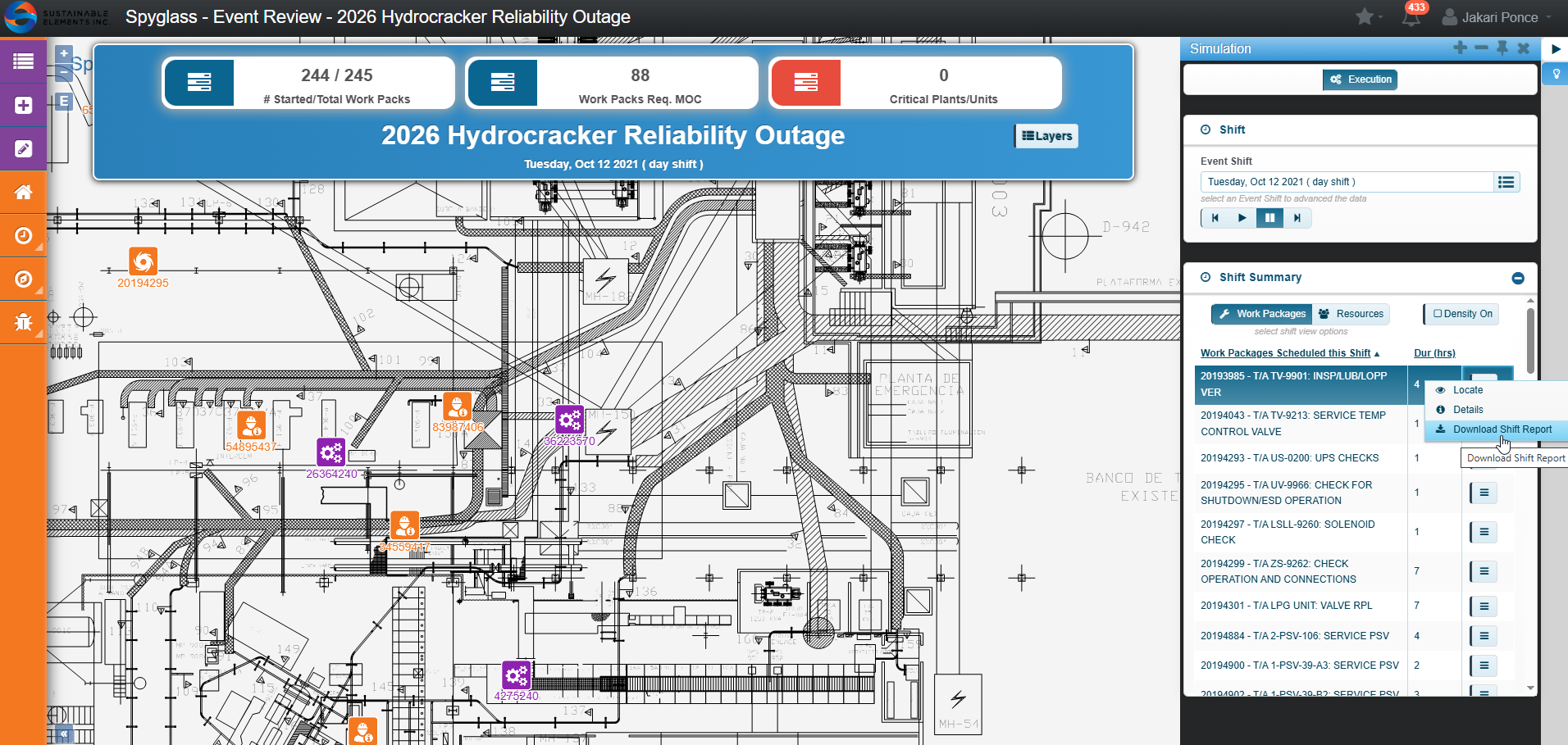
Task: Switch to Resources view
Action: pos(1351,314)
